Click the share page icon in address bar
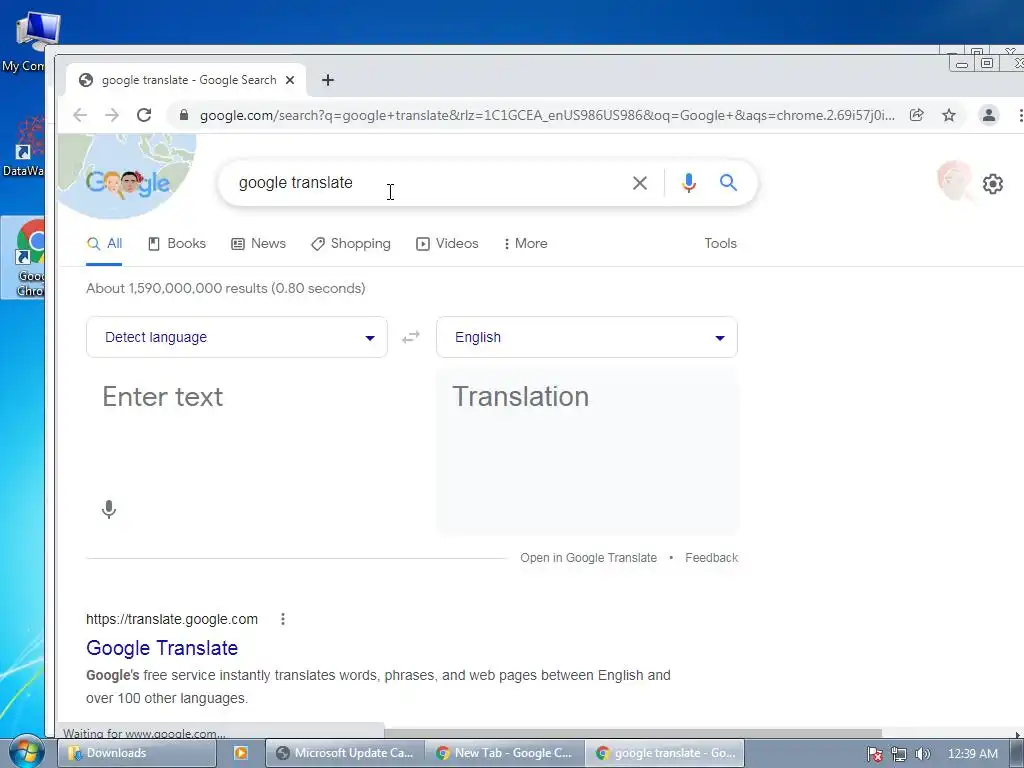This screenshot has width=1024, height=768. pos(917,116)
